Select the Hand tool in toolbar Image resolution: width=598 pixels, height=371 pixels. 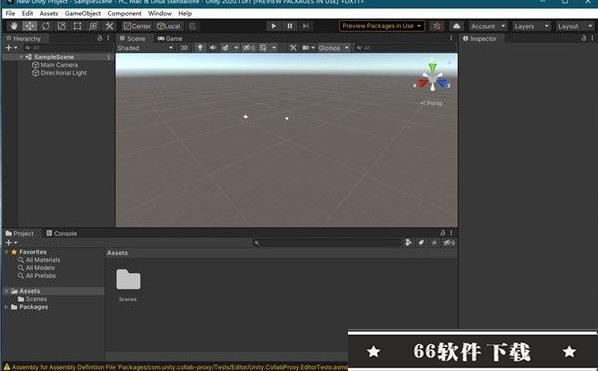pos(14,26)
